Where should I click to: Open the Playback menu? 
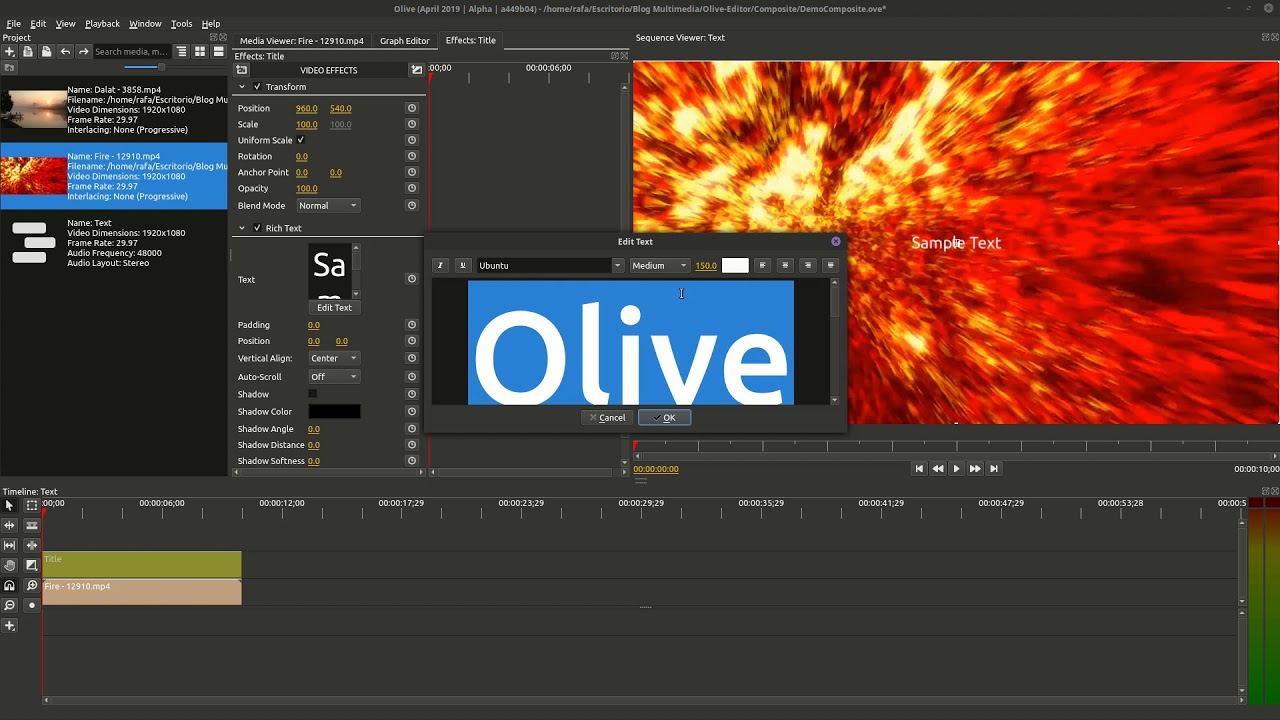point(102,24)
